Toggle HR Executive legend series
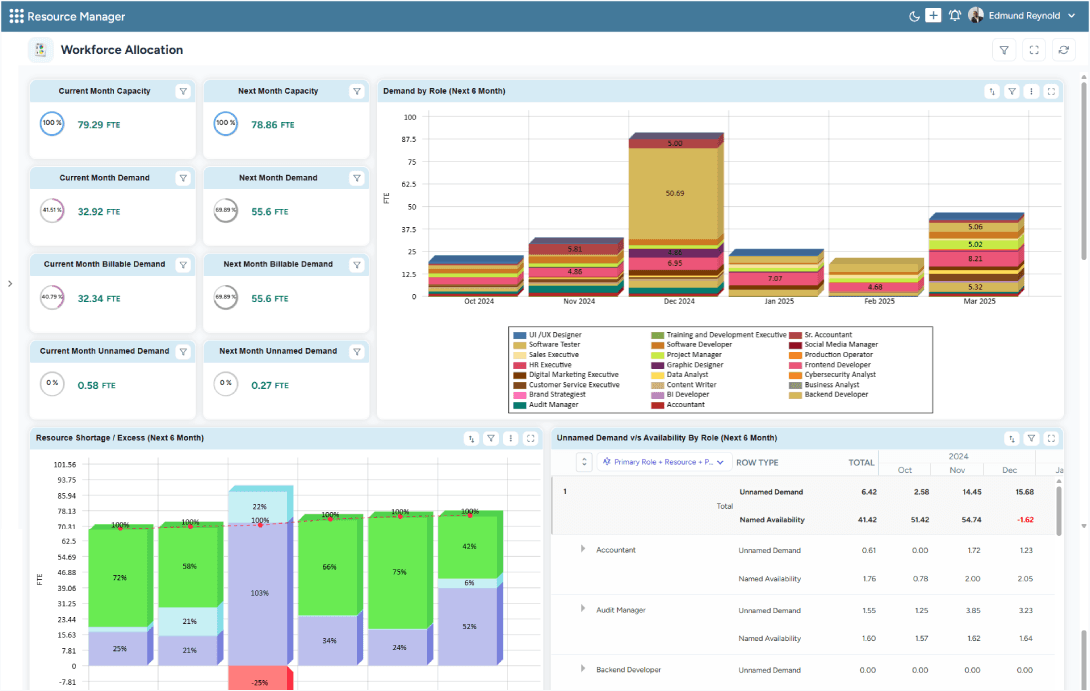 [x=542, y=365]
